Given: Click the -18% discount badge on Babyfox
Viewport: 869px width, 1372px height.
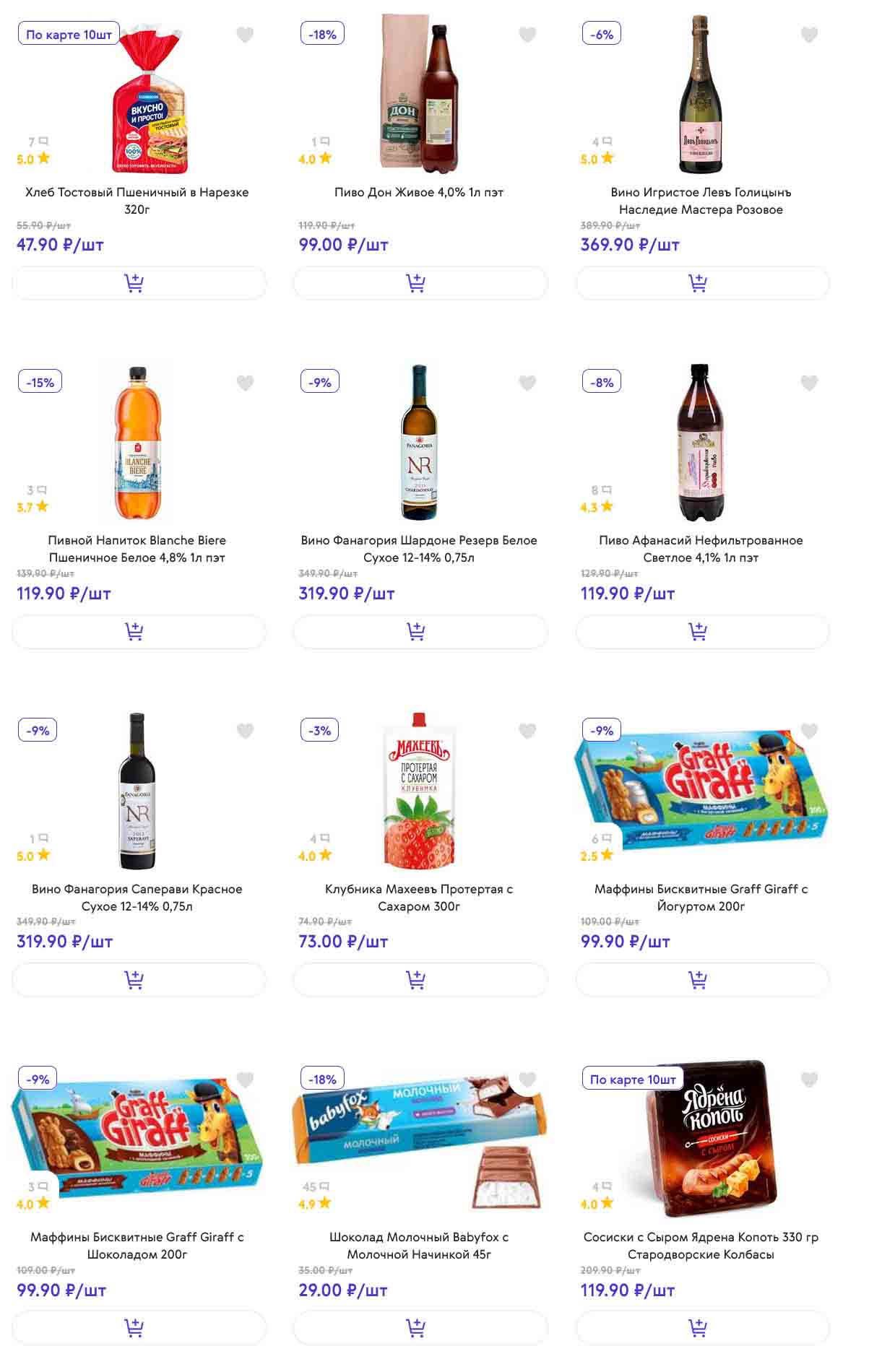Looking at the screenshot, I should pyautogui.click(x=322, y=1079).
